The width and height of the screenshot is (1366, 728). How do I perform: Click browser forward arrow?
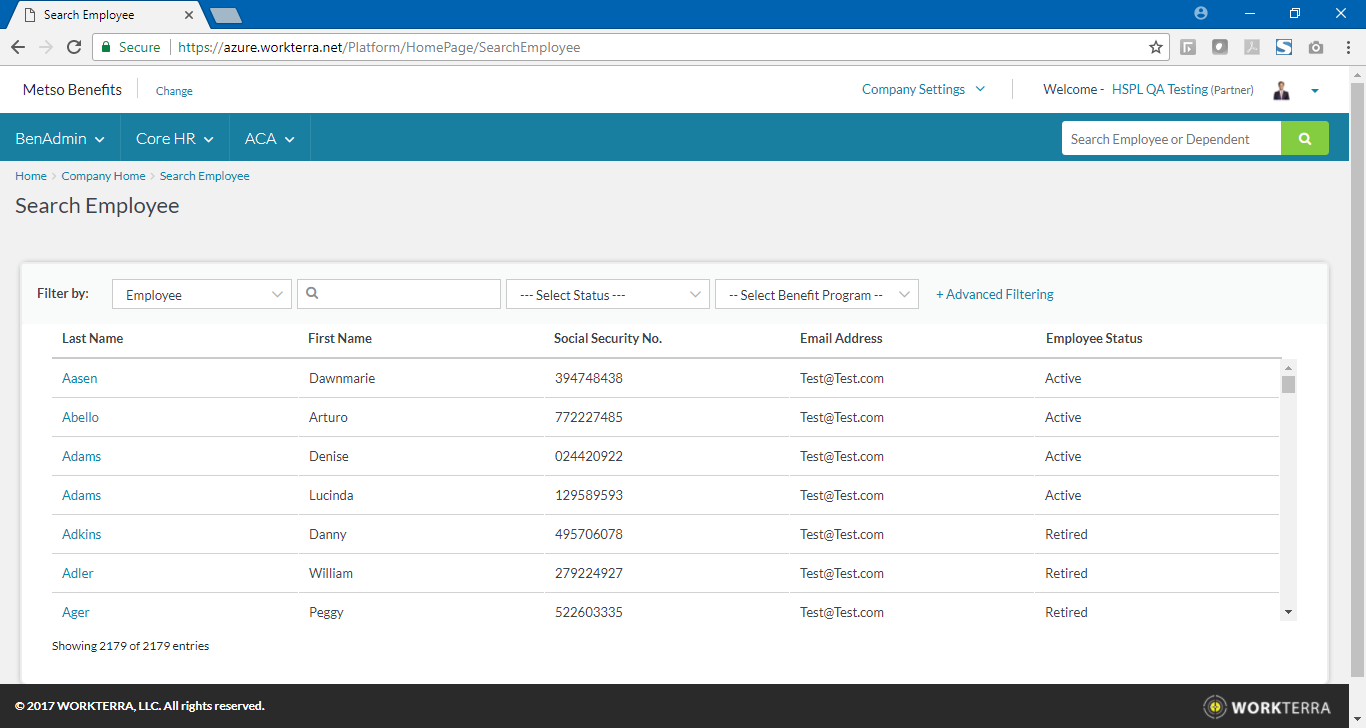click(x=46, y=47)
